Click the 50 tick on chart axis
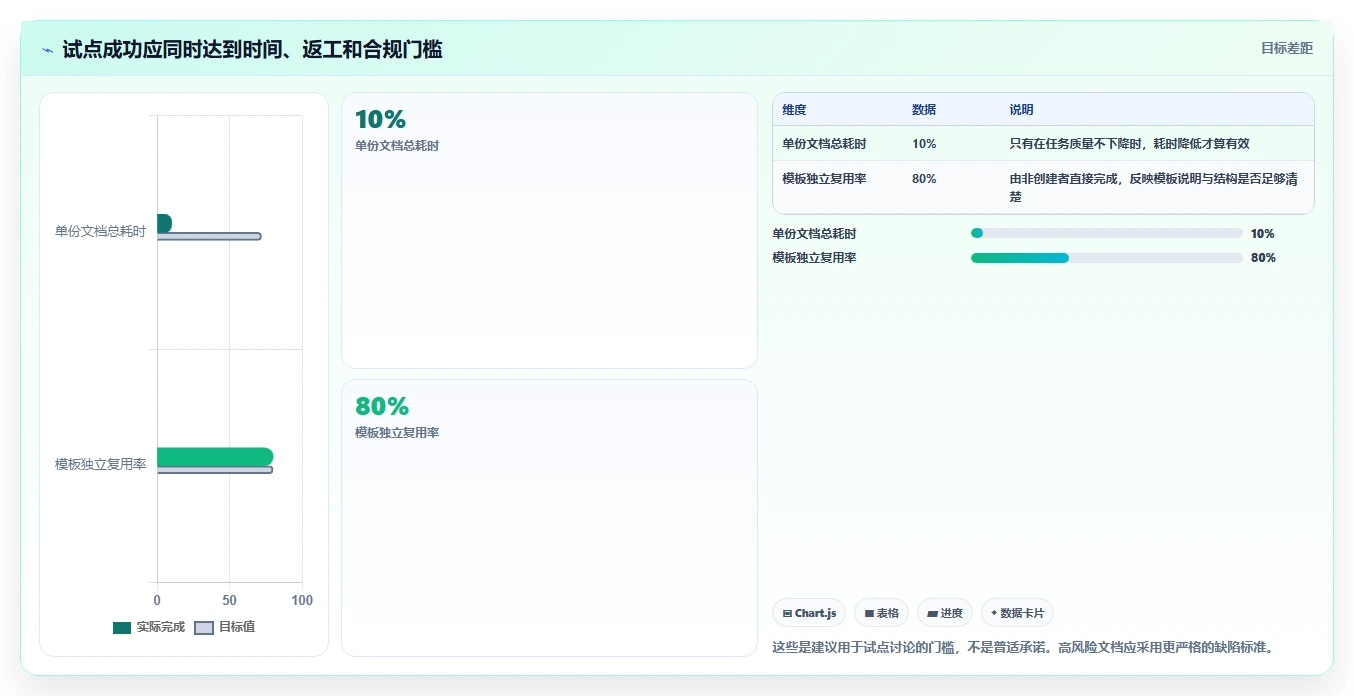This screenshot has width=1354, height=696. tap(229, 601)
